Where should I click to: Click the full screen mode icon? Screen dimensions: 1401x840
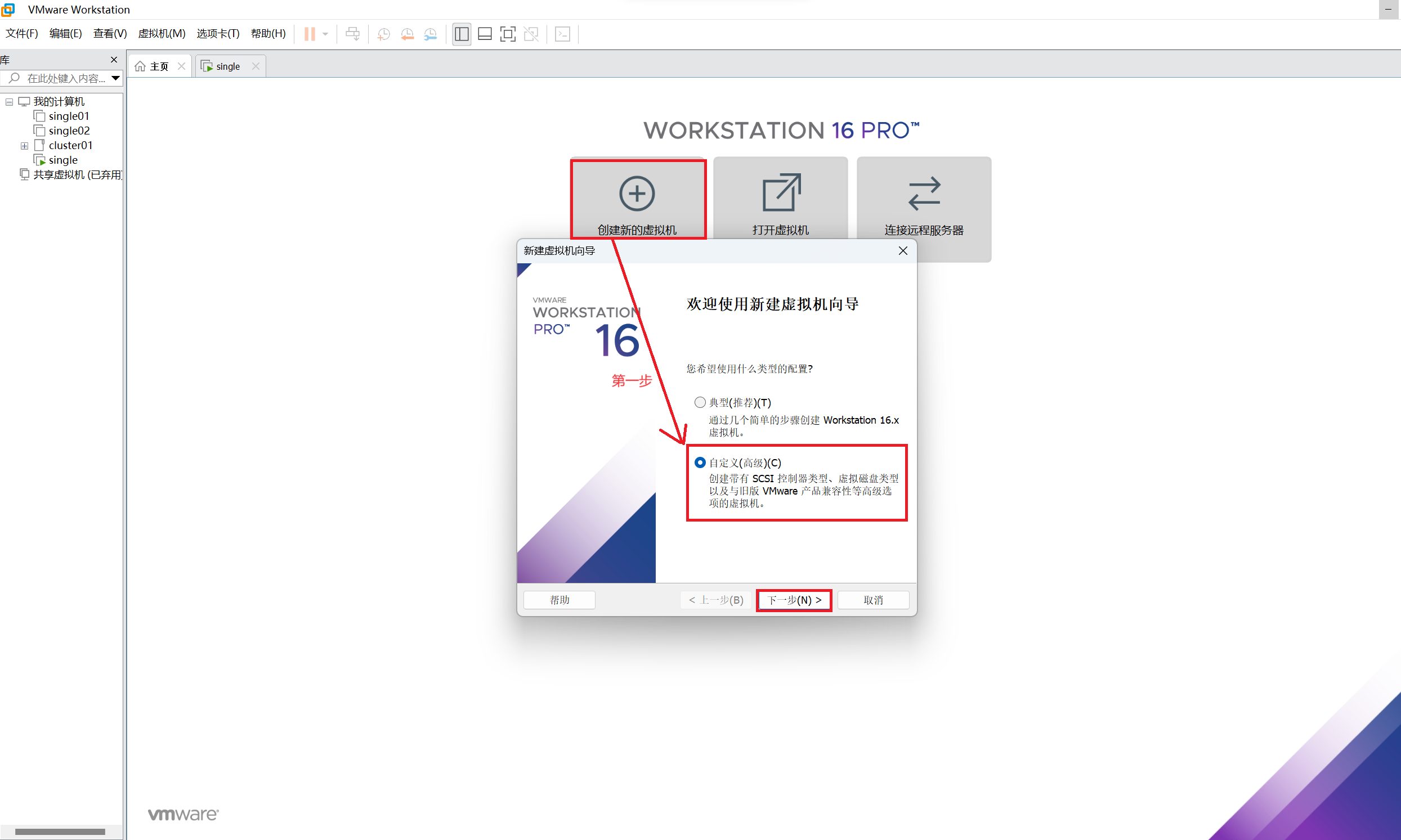[x=508, y=34]
